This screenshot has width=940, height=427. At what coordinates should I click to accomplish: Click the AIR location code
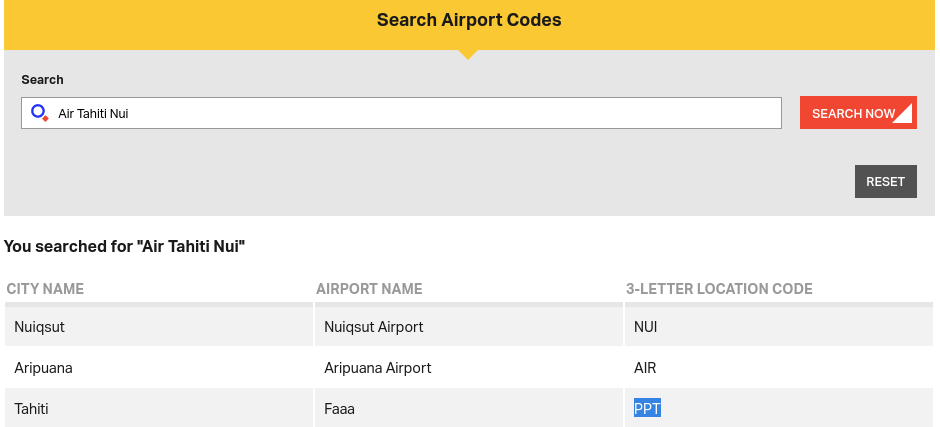point(645,368)
